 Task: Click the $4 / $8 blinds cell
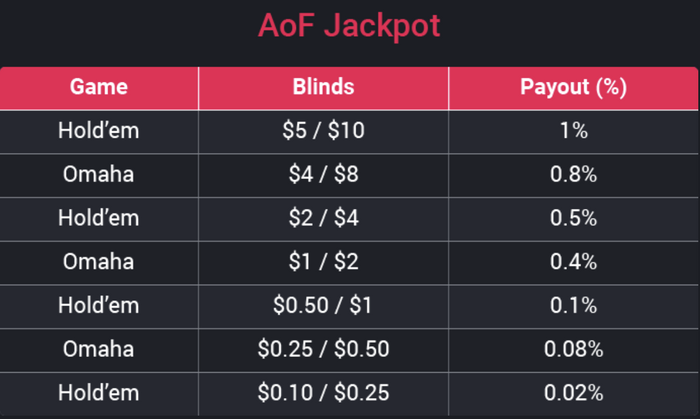(x=323, y=175)
